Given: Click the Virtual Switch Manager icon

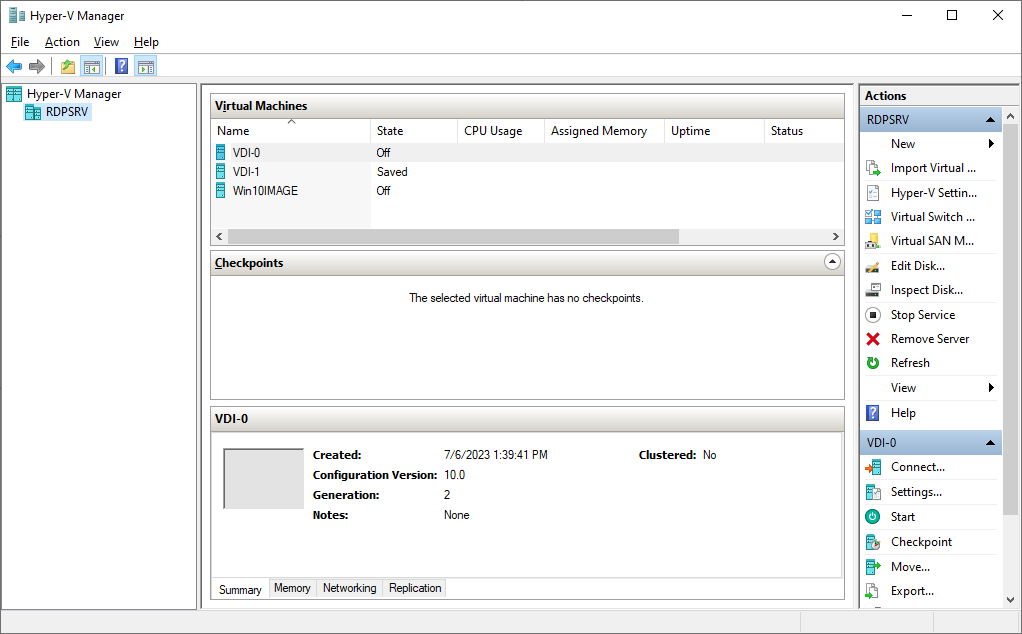Looking at the screenshot, I should tap(873, 217).
